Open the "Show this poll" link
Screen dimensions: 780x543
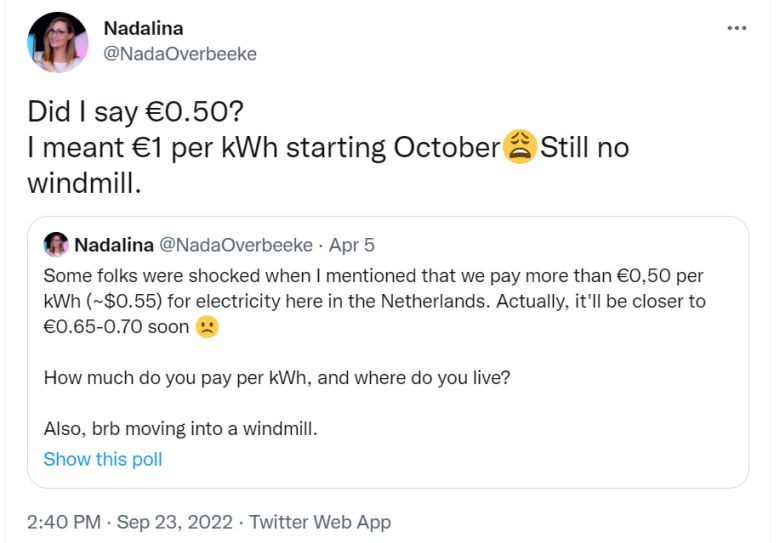(x=102, y=459)
